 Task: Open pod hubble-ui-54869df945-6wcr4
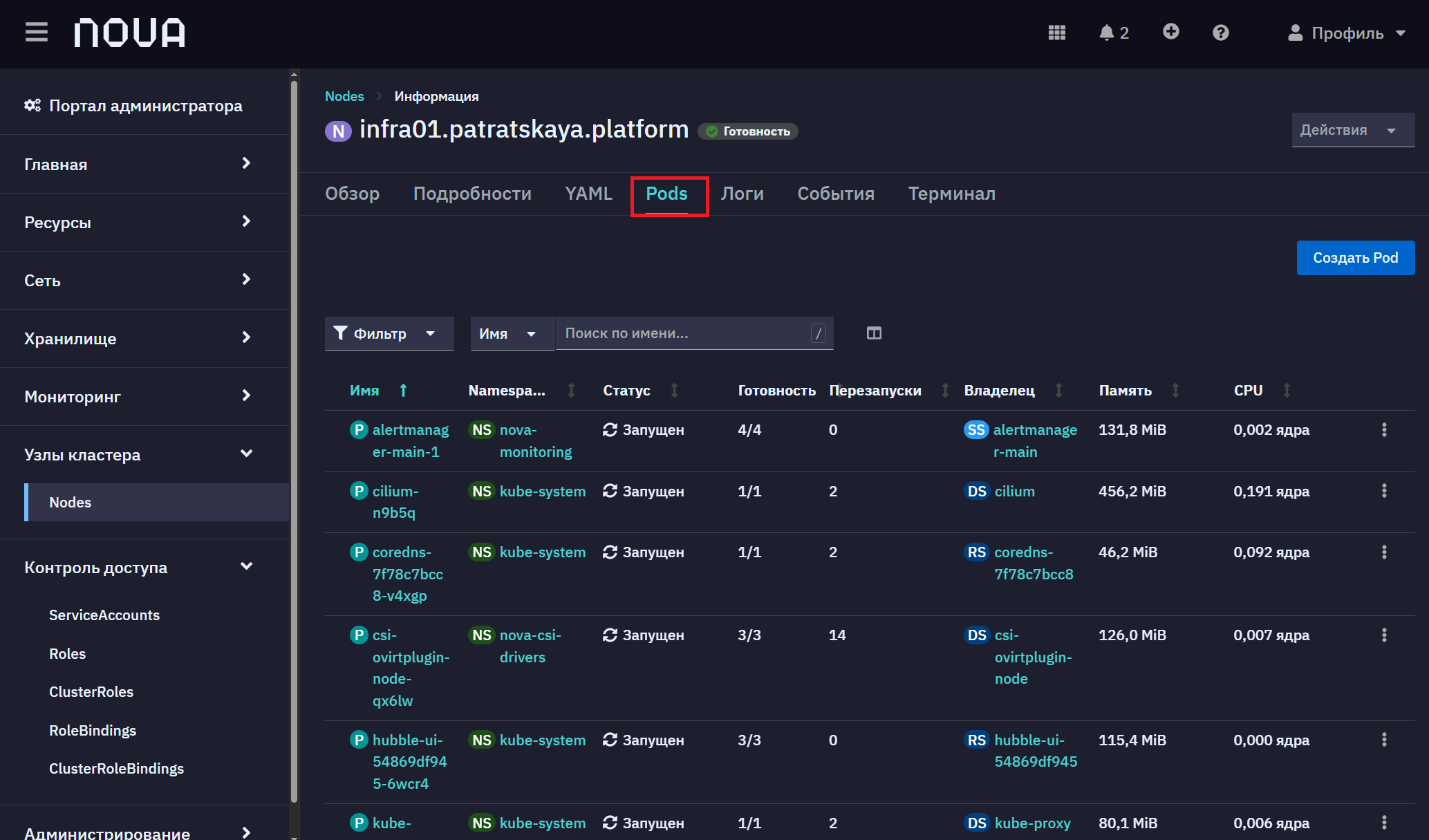tap(409, 762)
